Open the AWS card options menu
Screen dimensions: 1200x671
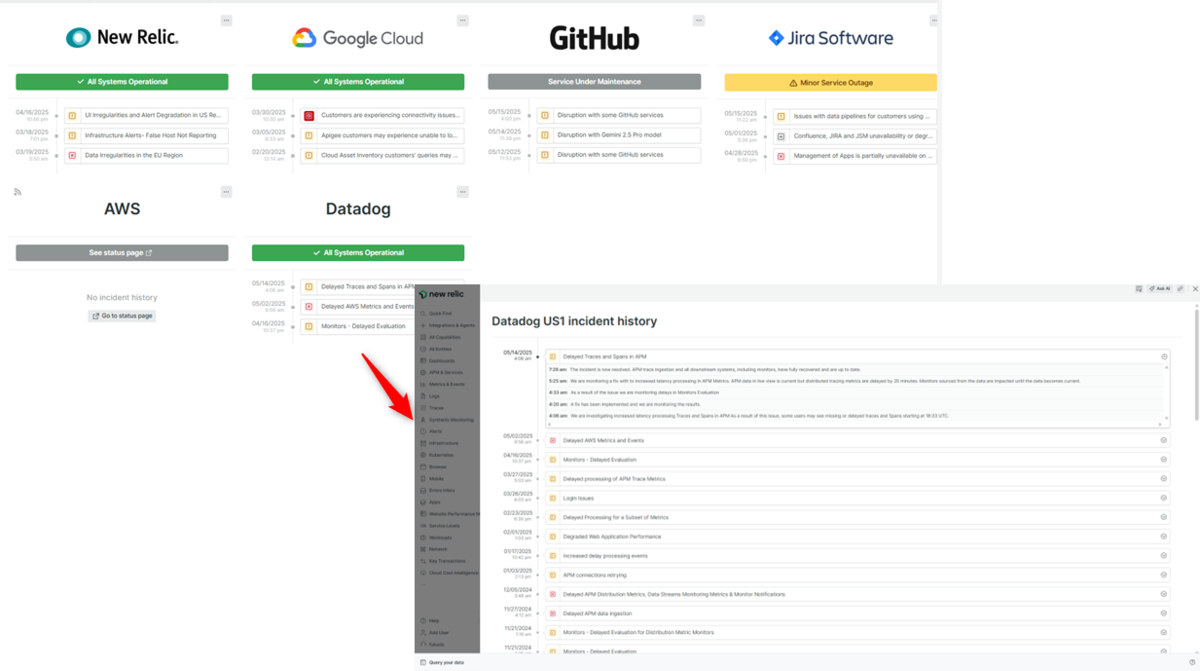point(226,192)
